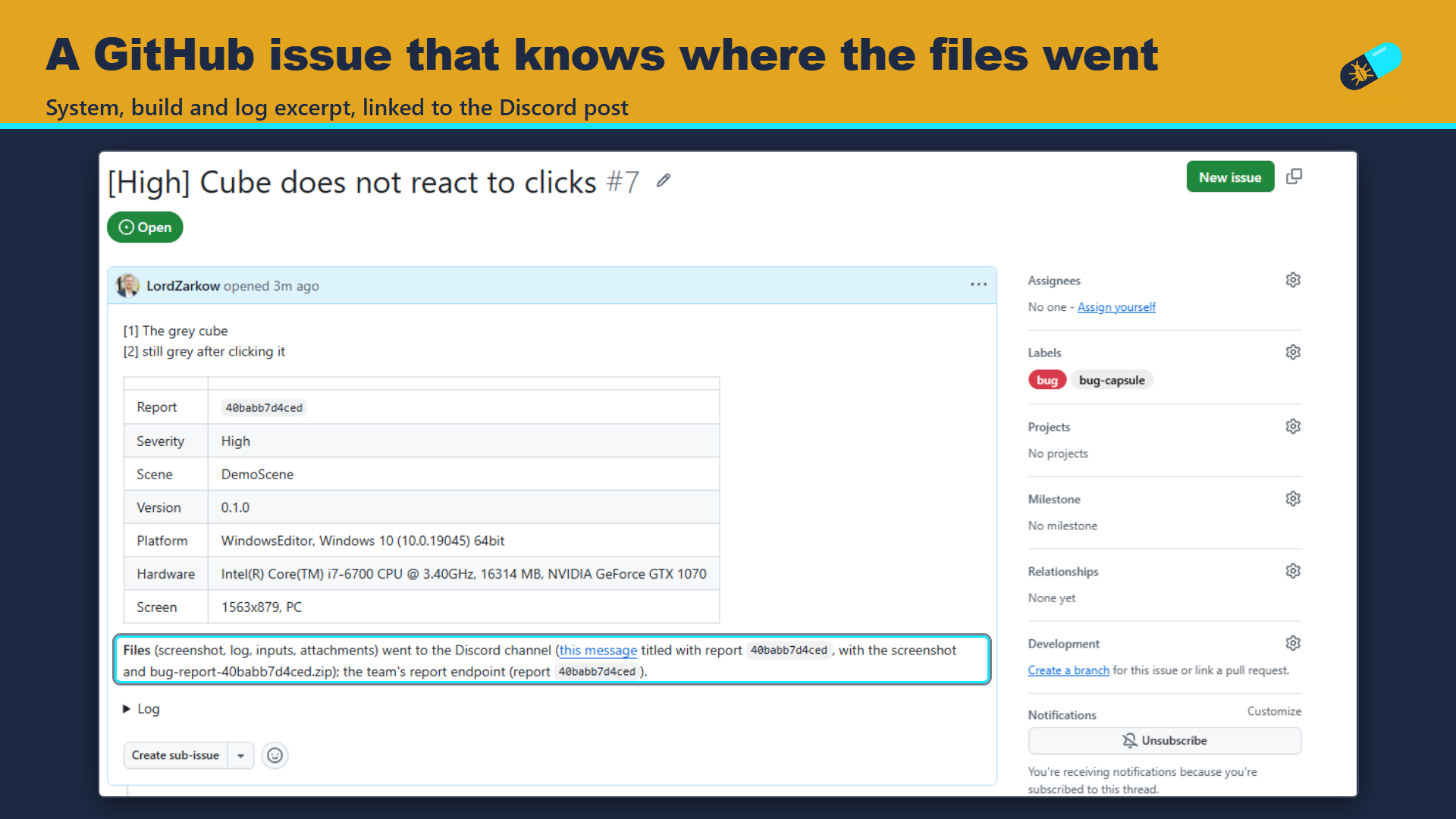Click the '3m ago' timestamp
This screenshot has height=819, width=1456.
pos(296,286)
